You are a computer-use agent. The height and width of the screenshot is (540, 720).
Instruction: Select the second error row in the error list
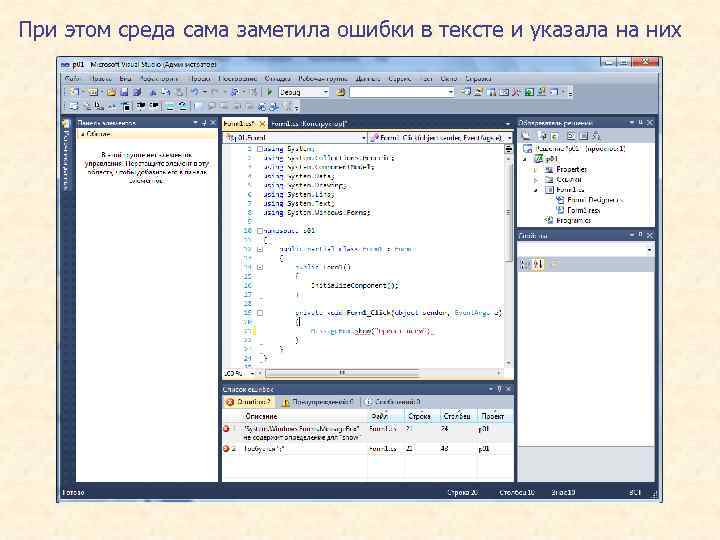click(367, 449)
